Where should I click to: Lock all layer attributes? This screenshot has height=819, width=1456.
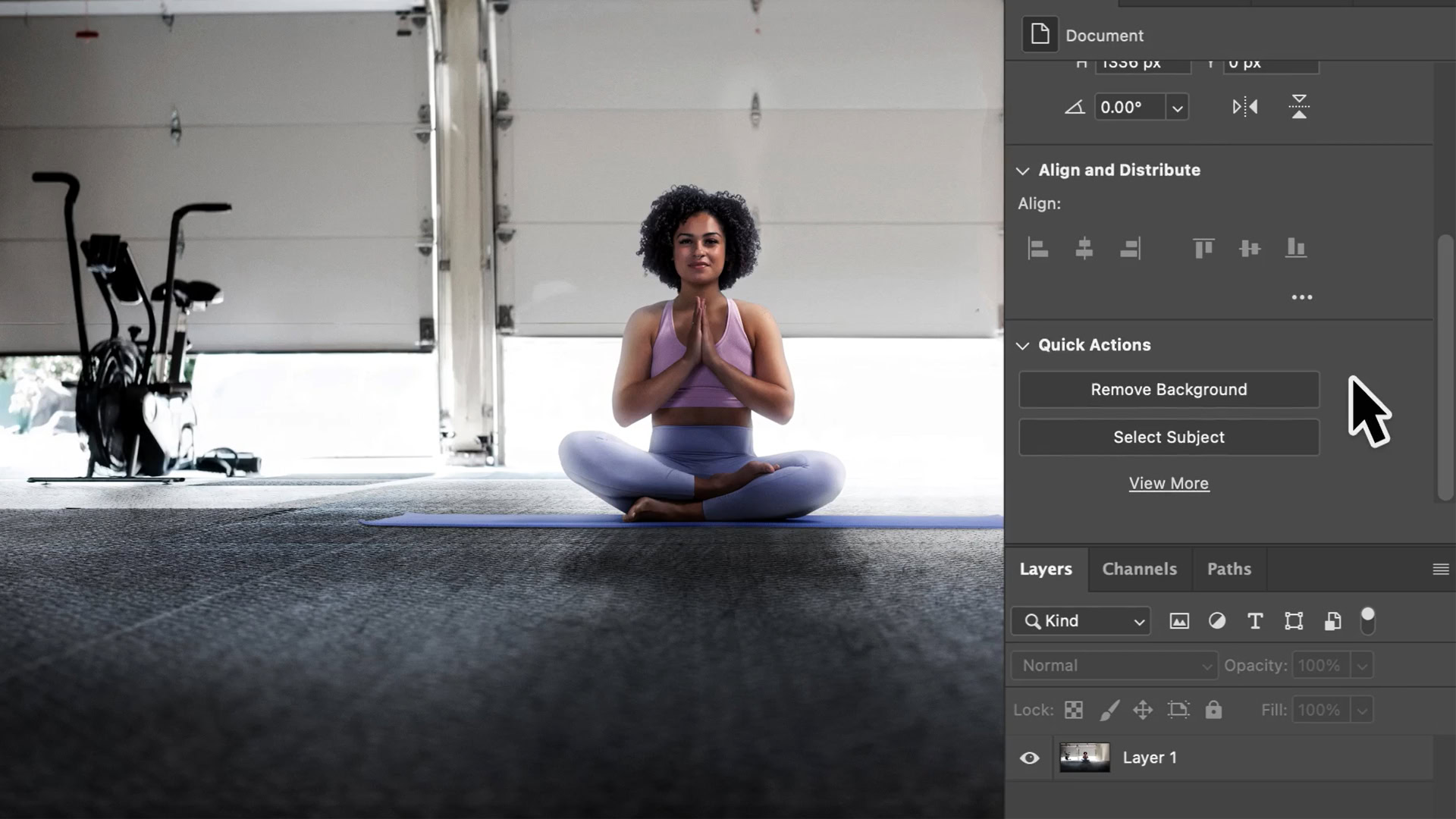pyautogui.click(x=1213, y=710)
